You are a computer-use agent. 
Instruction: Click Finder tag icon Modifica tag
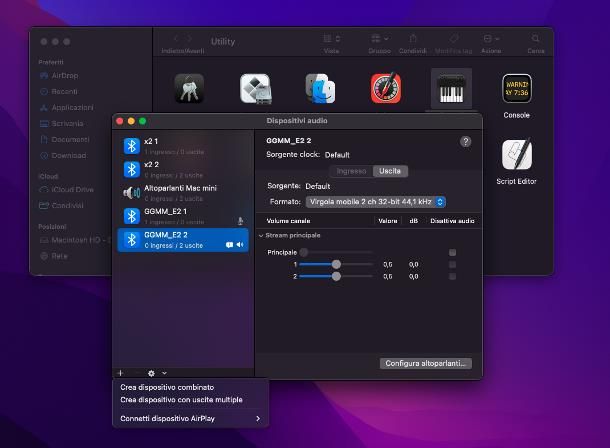coord(454,38)
